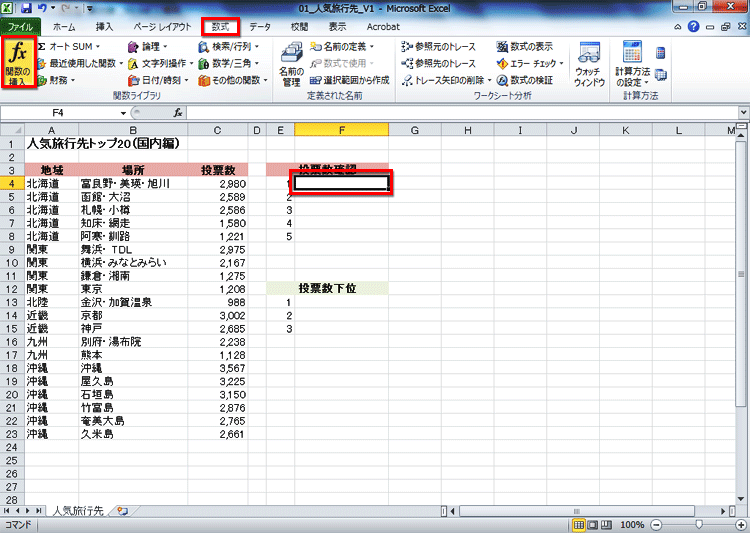
Task: Click the calculate sheet icon
Action: coord(661,75)
